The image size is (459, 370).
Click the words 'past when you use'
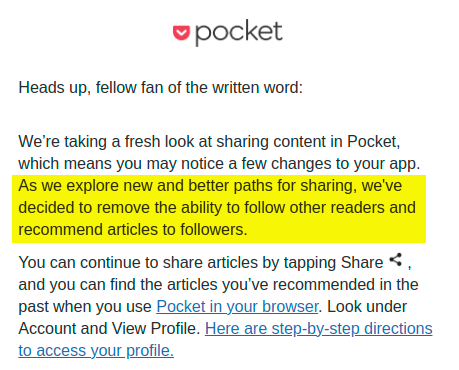[x=85, y=306]
